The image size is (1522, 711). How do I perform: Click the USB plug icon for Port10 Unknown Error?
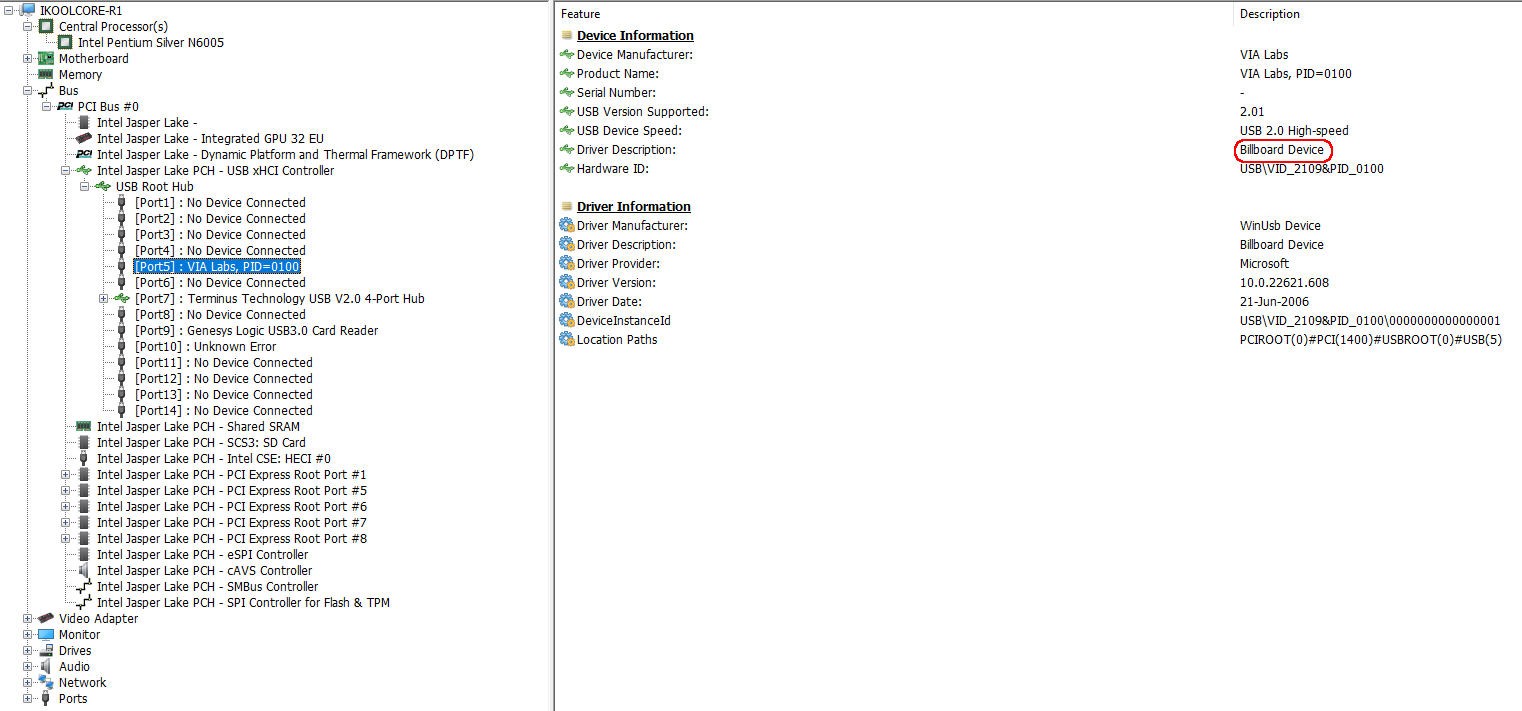point(122,346)
